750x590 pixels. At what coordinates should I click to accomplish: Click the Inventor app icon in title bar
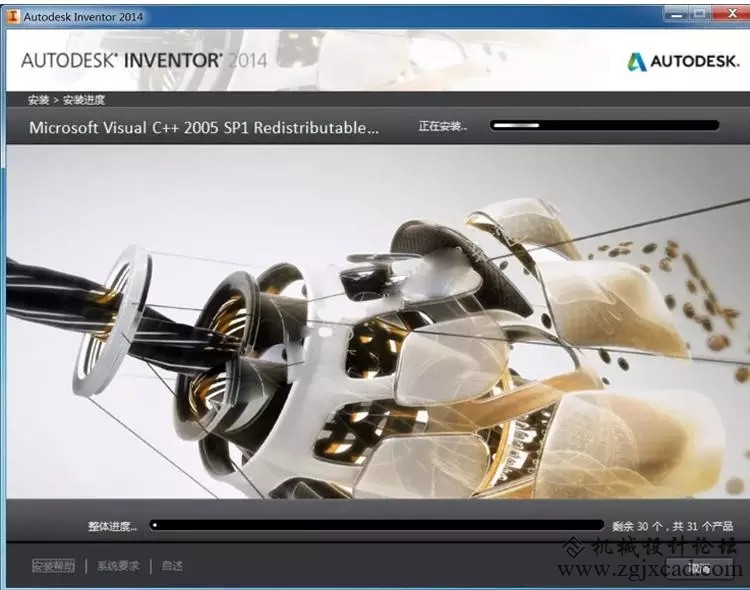[13, 16]
